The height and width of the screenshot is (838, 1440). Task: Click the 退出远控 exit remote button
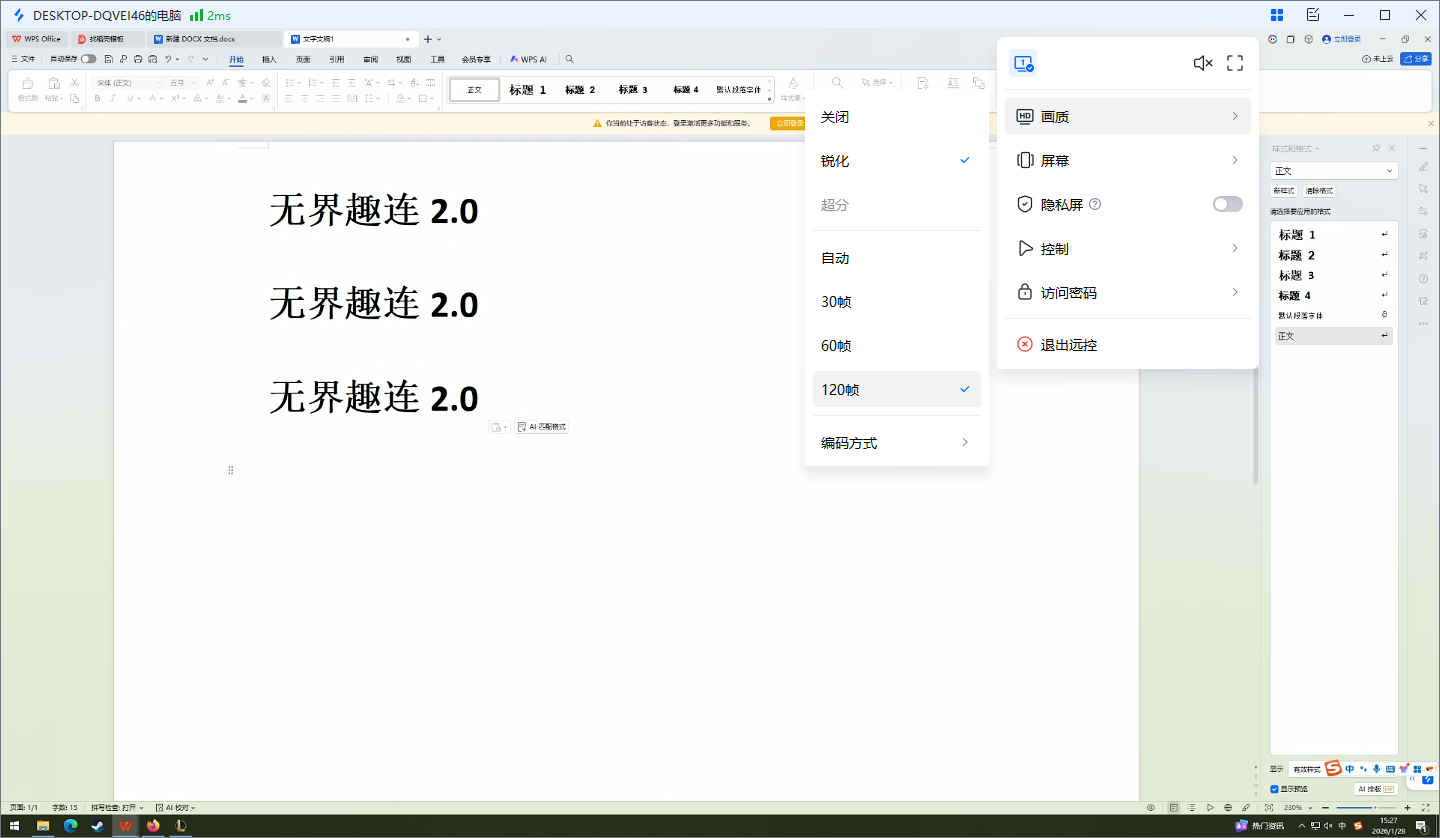pos(1070,344)
